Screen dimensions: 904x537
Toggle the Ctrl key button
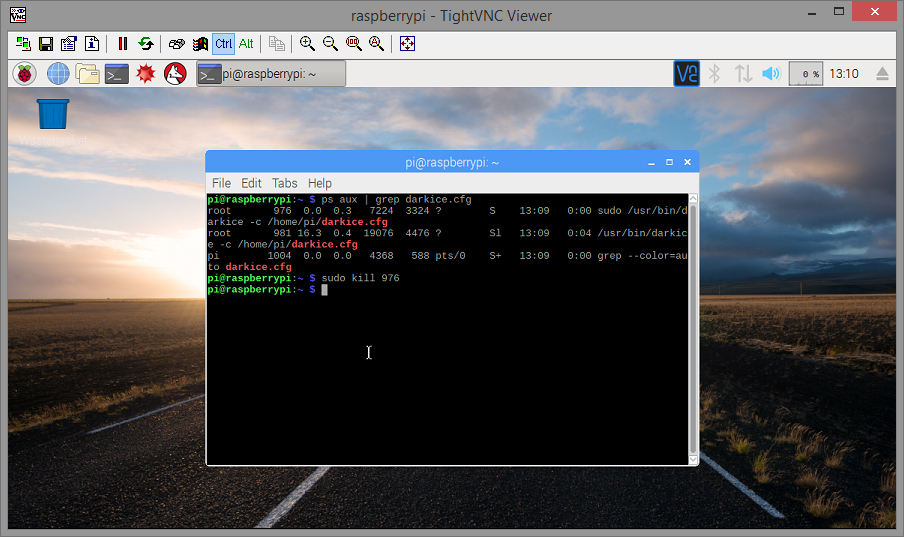coord(223,44)
